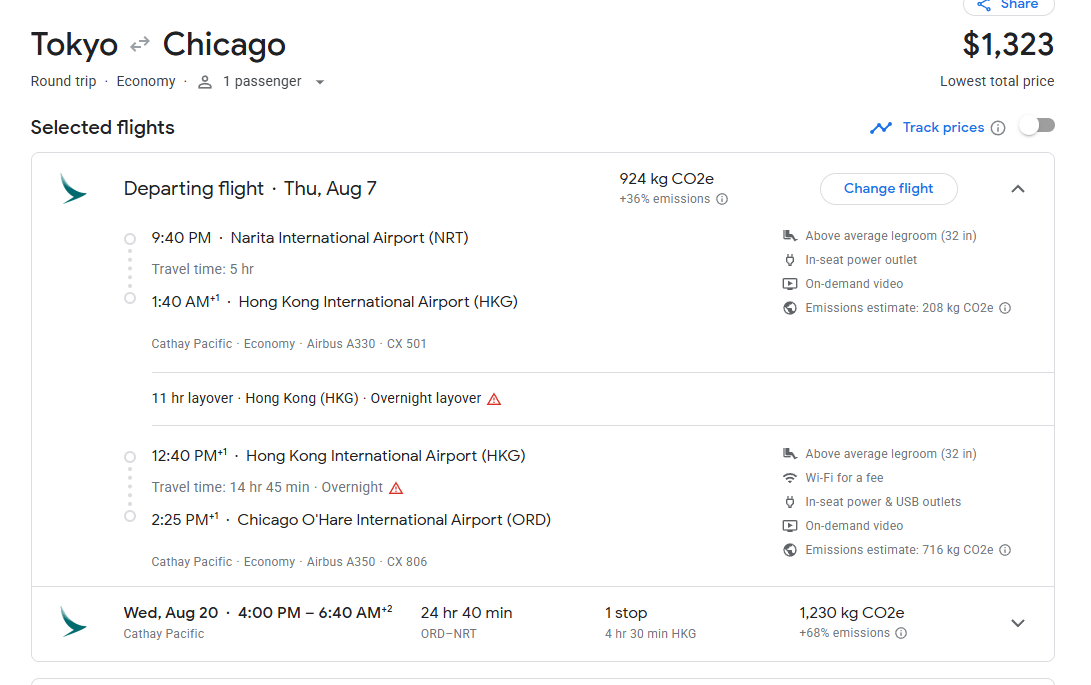Click the +36% emissions info icon
This screenshot has height=685, width=1091.
click(722, 199)
